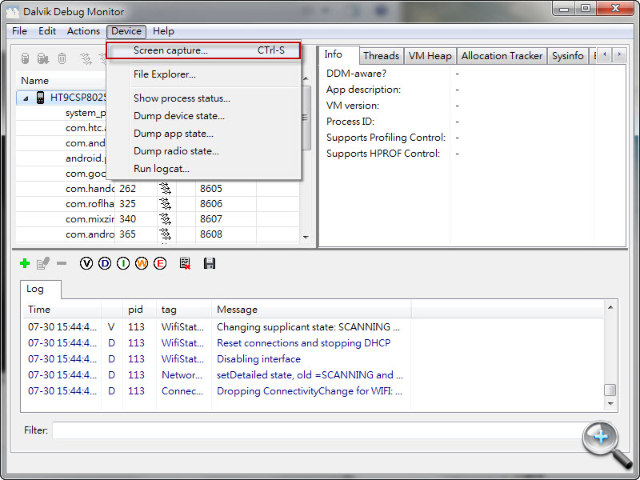Collapse the HT9CSP802 device node
The height and width of the screenshot is (480, 640).
(x=26, y=98)
